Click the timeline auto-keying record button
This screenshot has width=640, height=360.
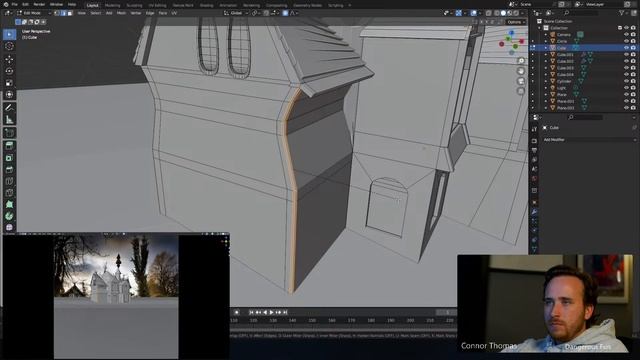click(236, 312)
